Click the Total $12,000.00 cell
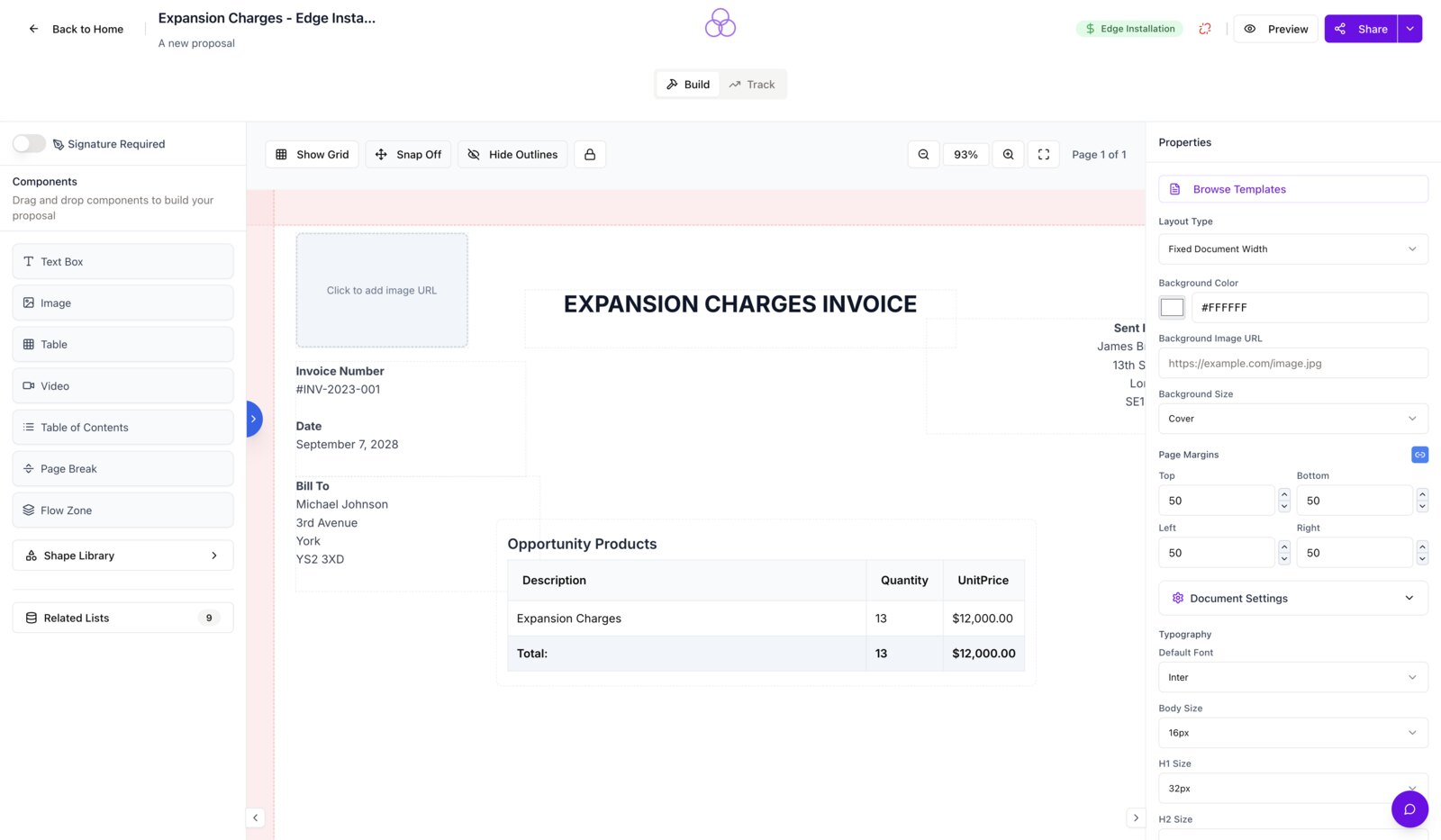Screen dimensions: 1441x840 point(983,654)
